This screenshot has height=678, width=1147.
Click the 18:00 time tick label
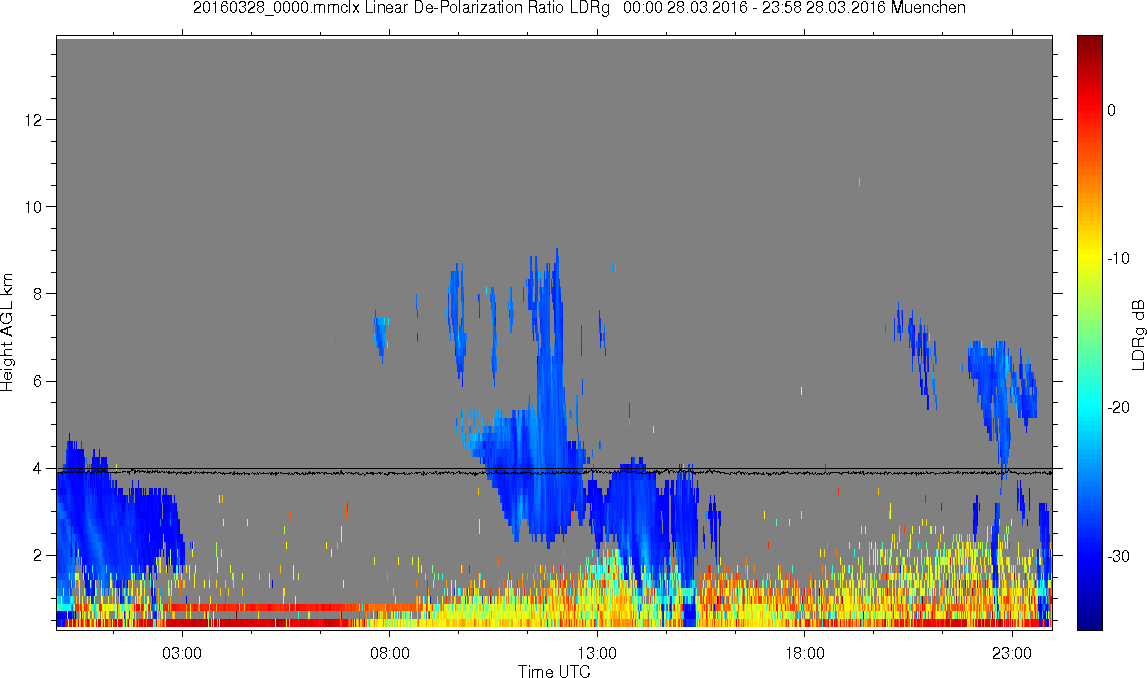coord(805,653)
